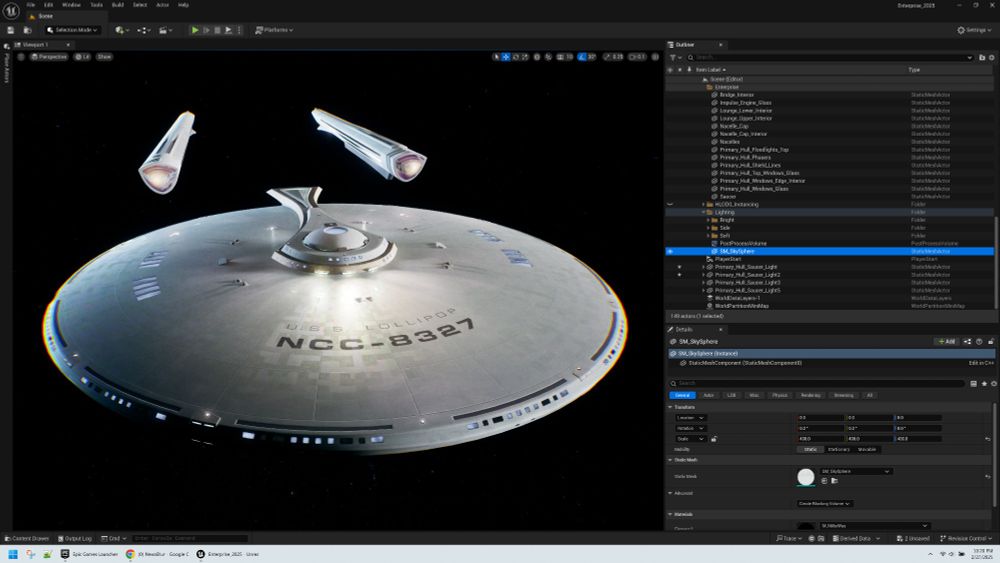Open the Location type dropdown
This screenshot has height=563, width=1000.
(691, 418)
